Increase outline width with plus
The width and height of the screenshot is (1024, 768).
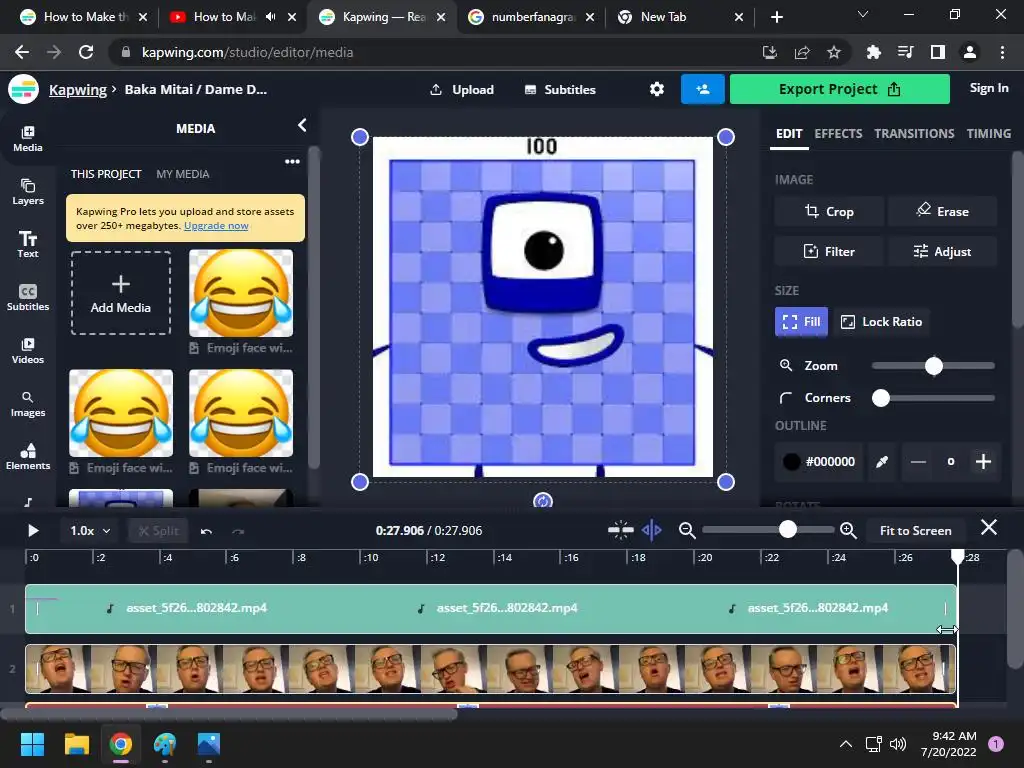coord(983,462)
